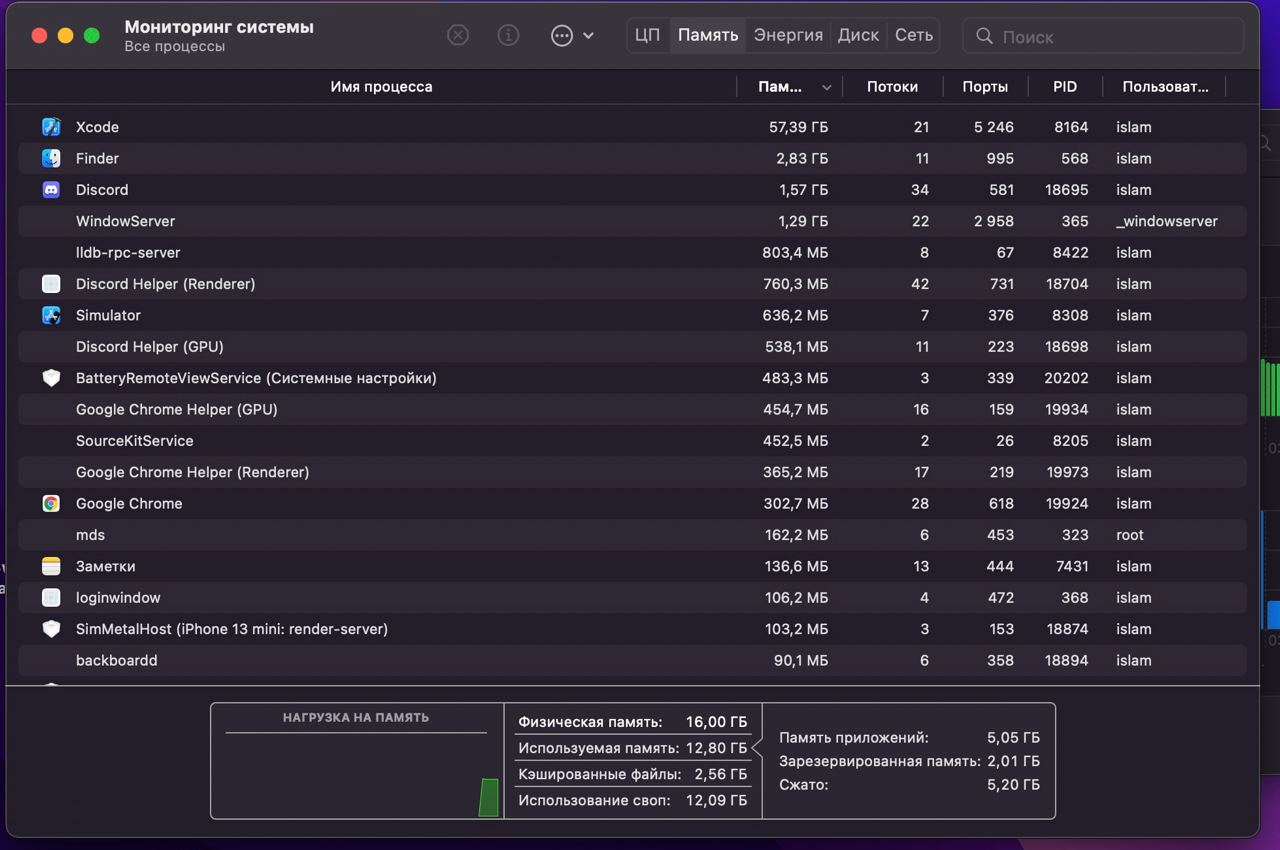Click the loginwindow process icon

pos(51,598)
